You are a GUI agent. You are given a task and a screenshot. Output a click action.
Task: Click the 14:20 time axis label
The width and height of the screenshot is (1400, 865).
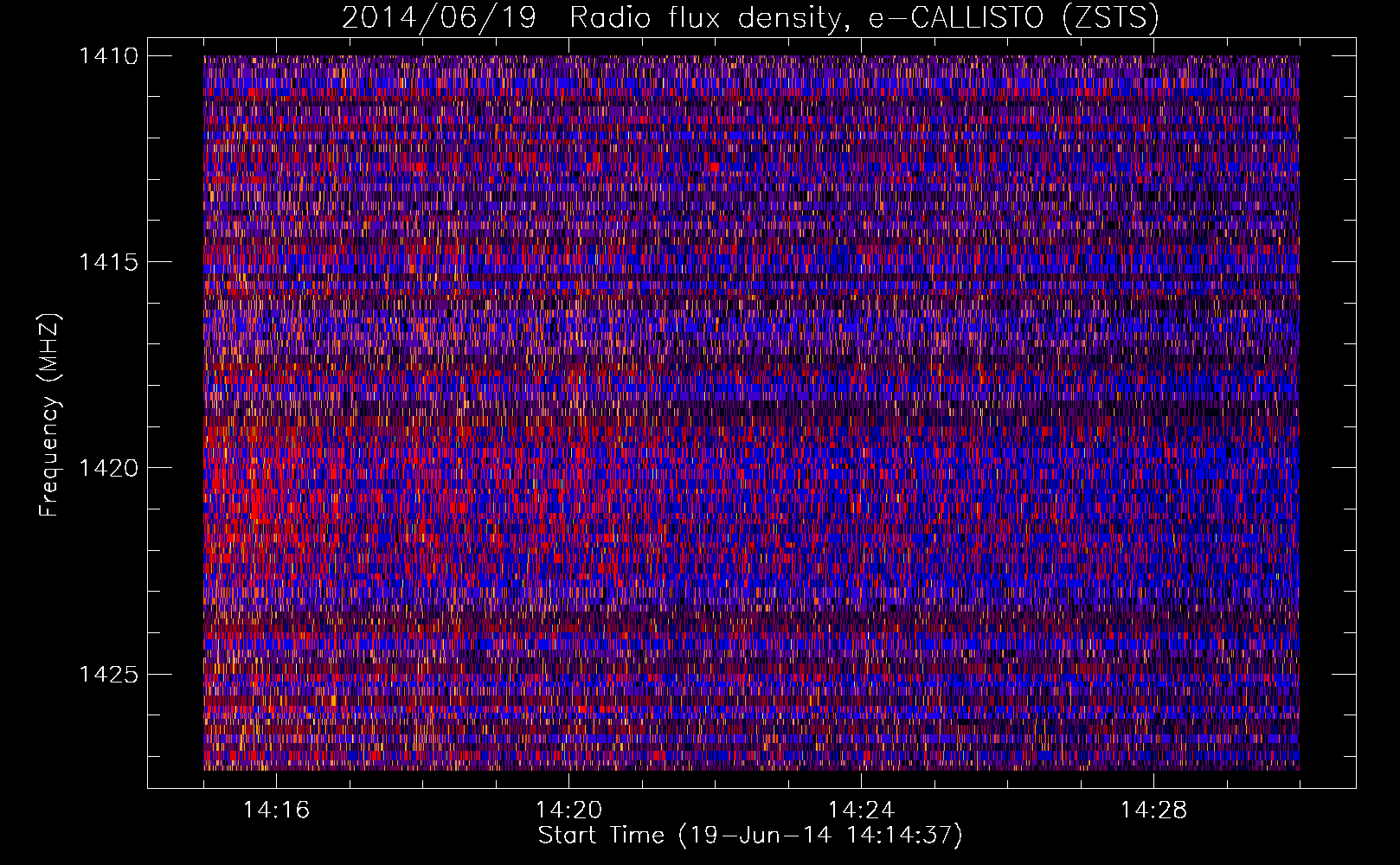(568, 811)
